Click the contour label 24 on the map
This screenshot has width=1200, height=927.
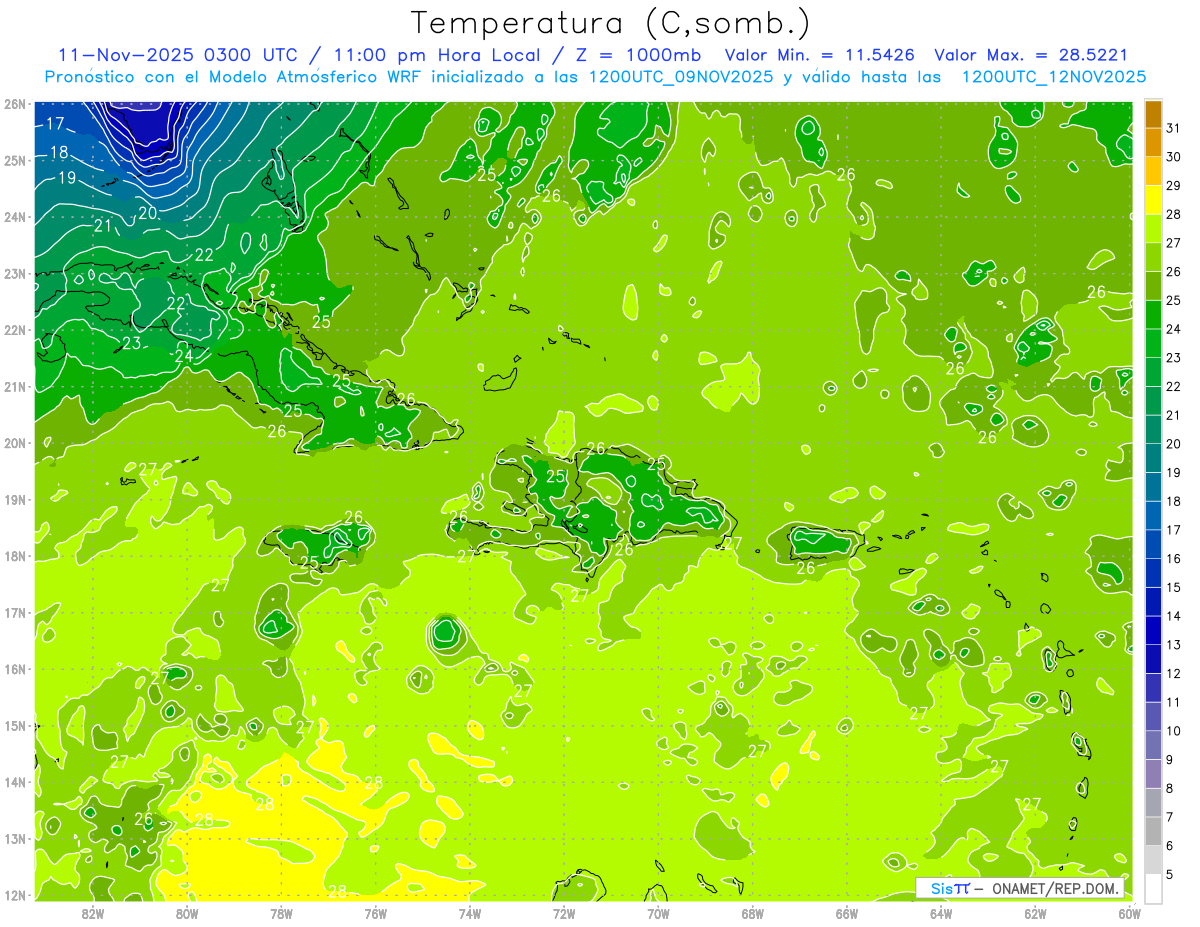[x=184, y=355]
